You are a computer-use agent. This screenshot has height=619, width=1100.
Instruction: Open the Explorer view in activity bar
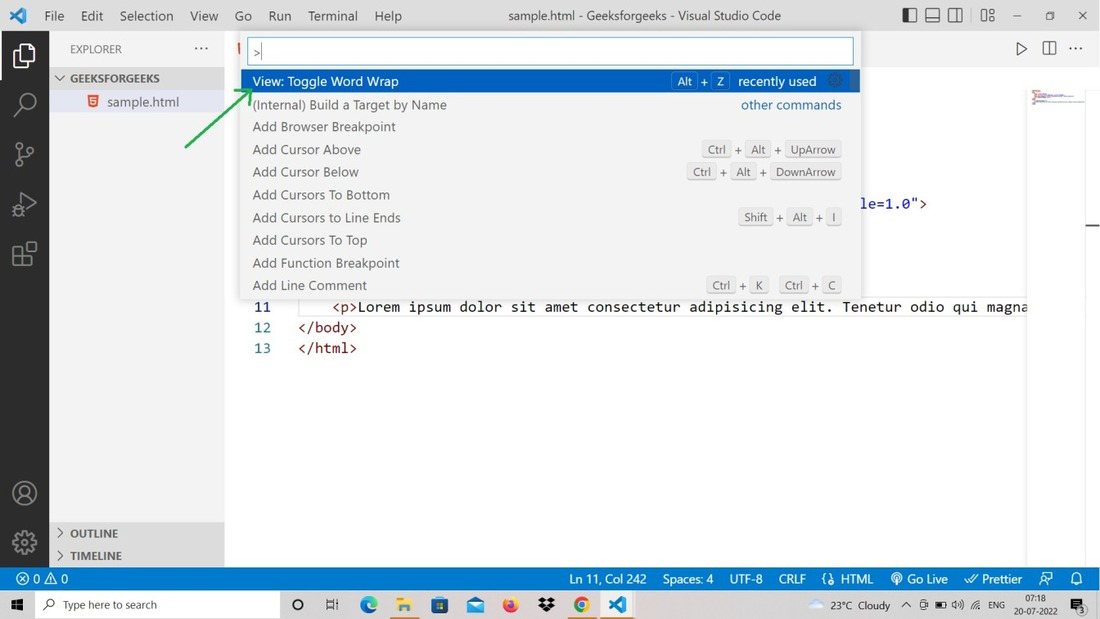pos(24,55)
